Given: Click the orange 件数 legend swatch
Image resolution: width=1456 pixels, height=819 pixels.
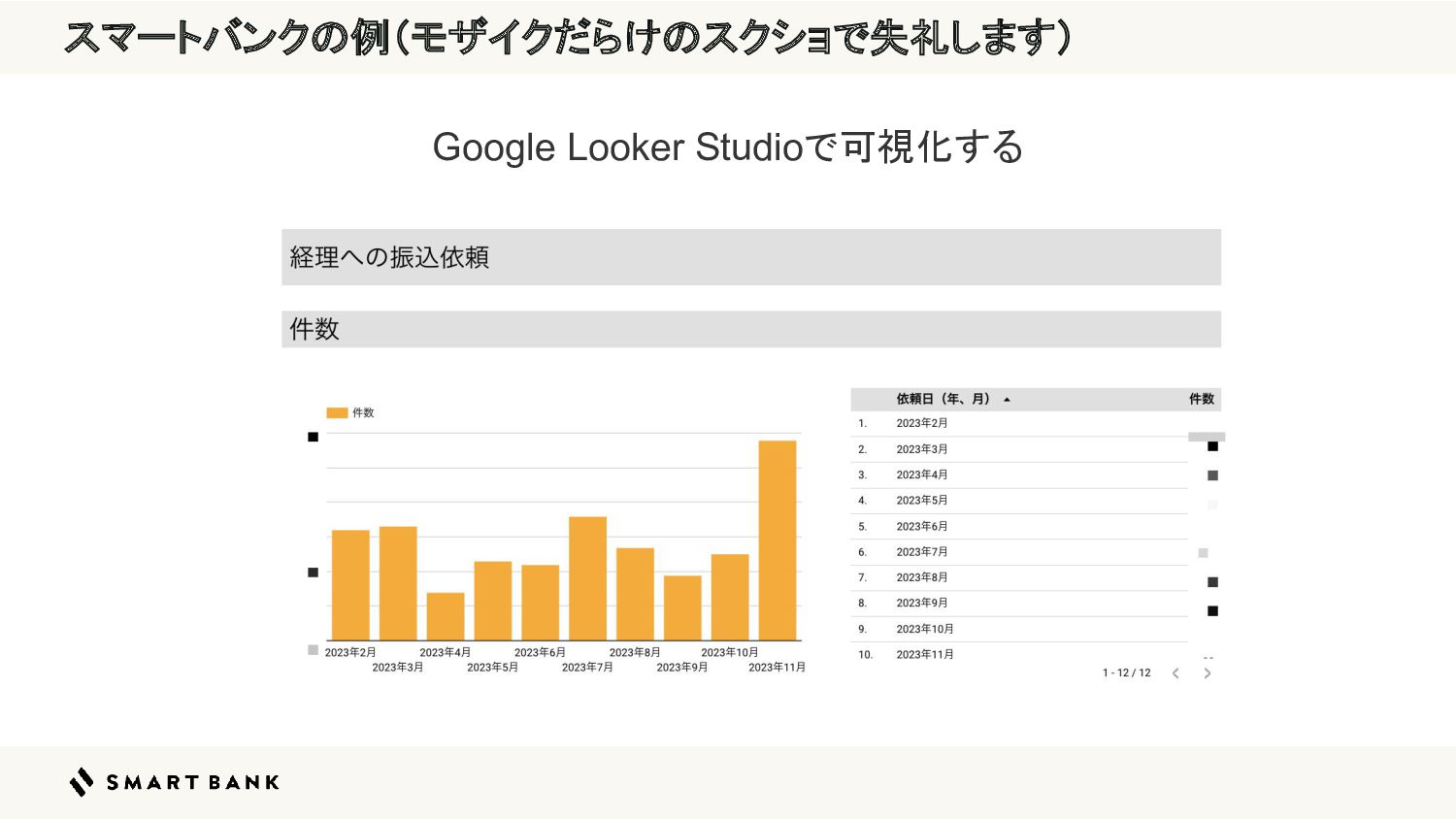Looking at the screenshot, I should click(337, 413).
